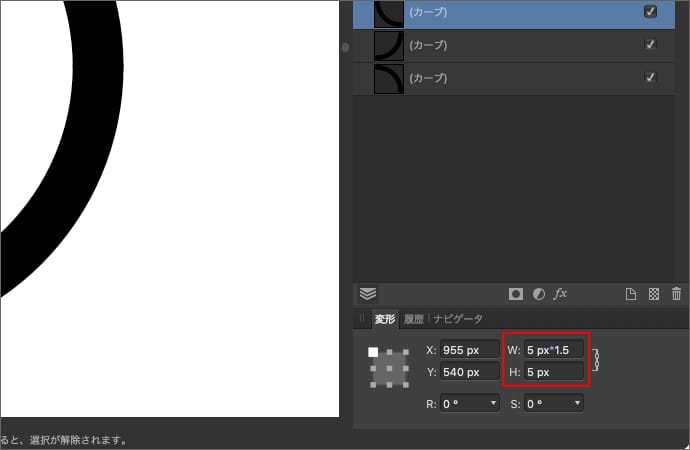The width and height of the screenshot is (690, 450).
Task: Switch to the 変形 tab
Action: point(385,319)
